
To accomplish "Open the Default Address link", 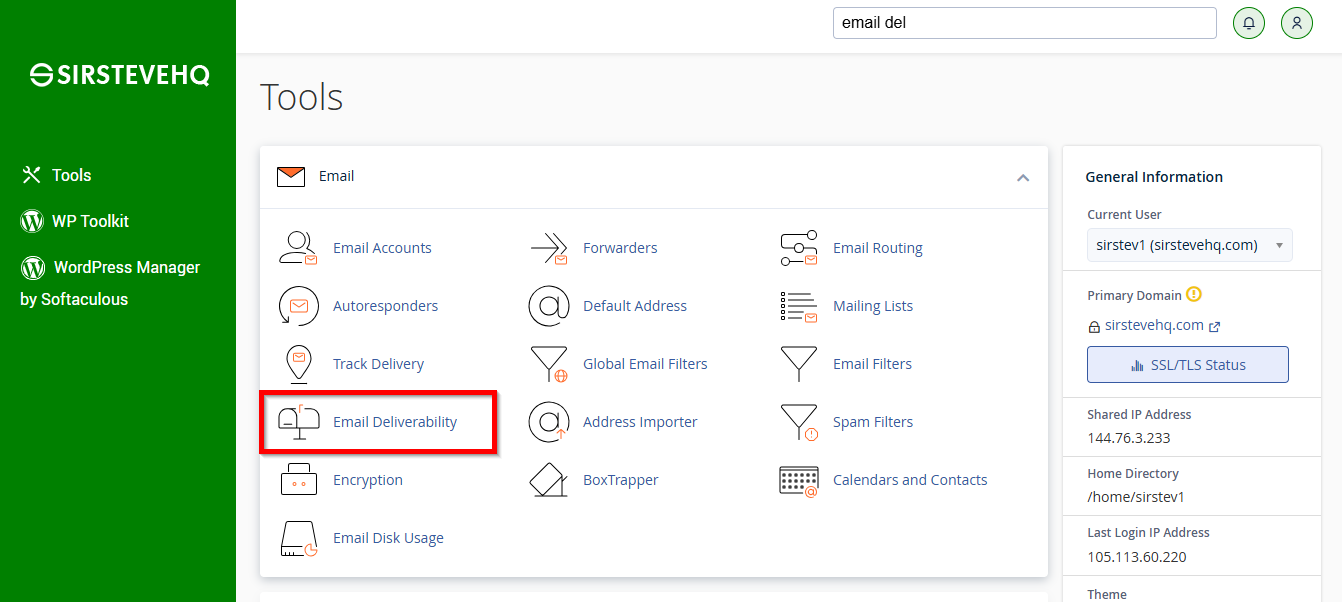I will (x=635, y=306).
